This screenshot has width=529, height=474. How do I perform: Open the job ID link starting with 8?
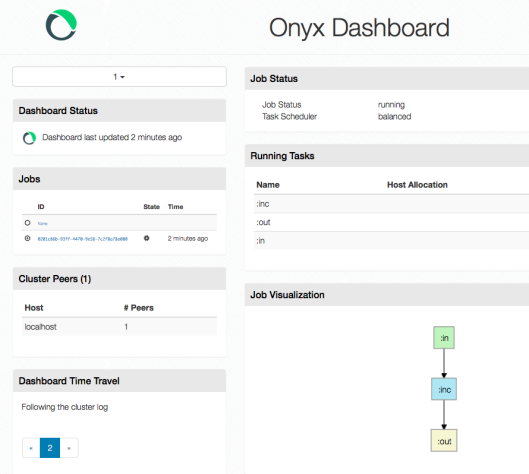(83, 239)
